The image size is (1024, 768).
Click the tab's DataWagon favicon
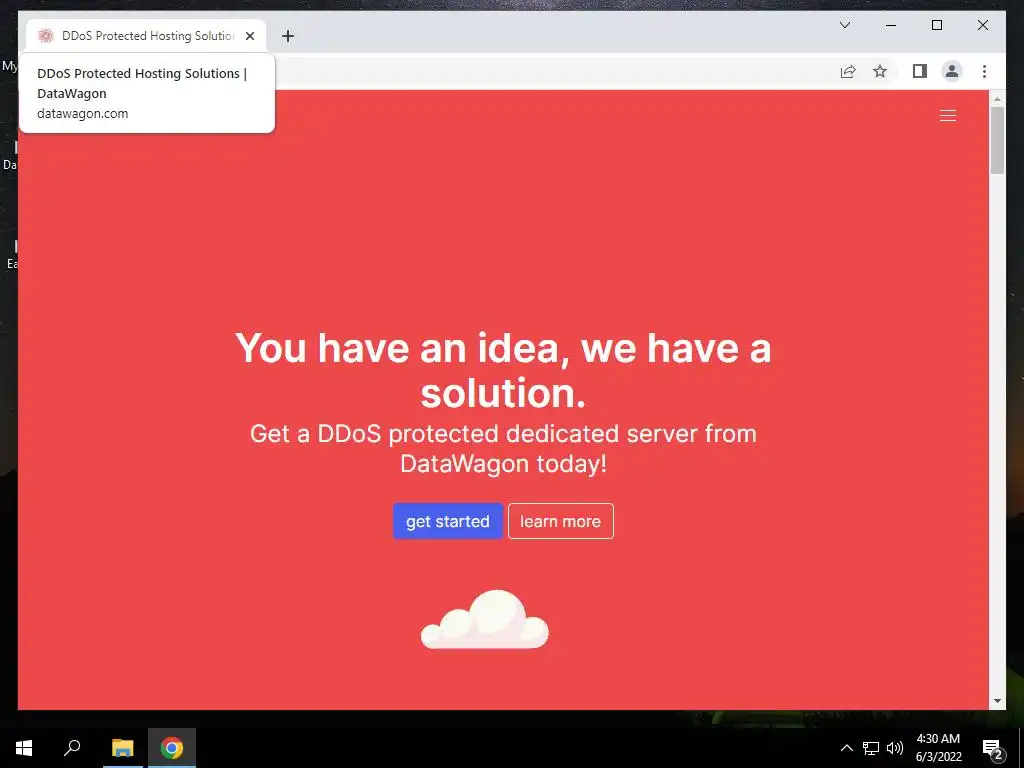(x=45, y=36)
